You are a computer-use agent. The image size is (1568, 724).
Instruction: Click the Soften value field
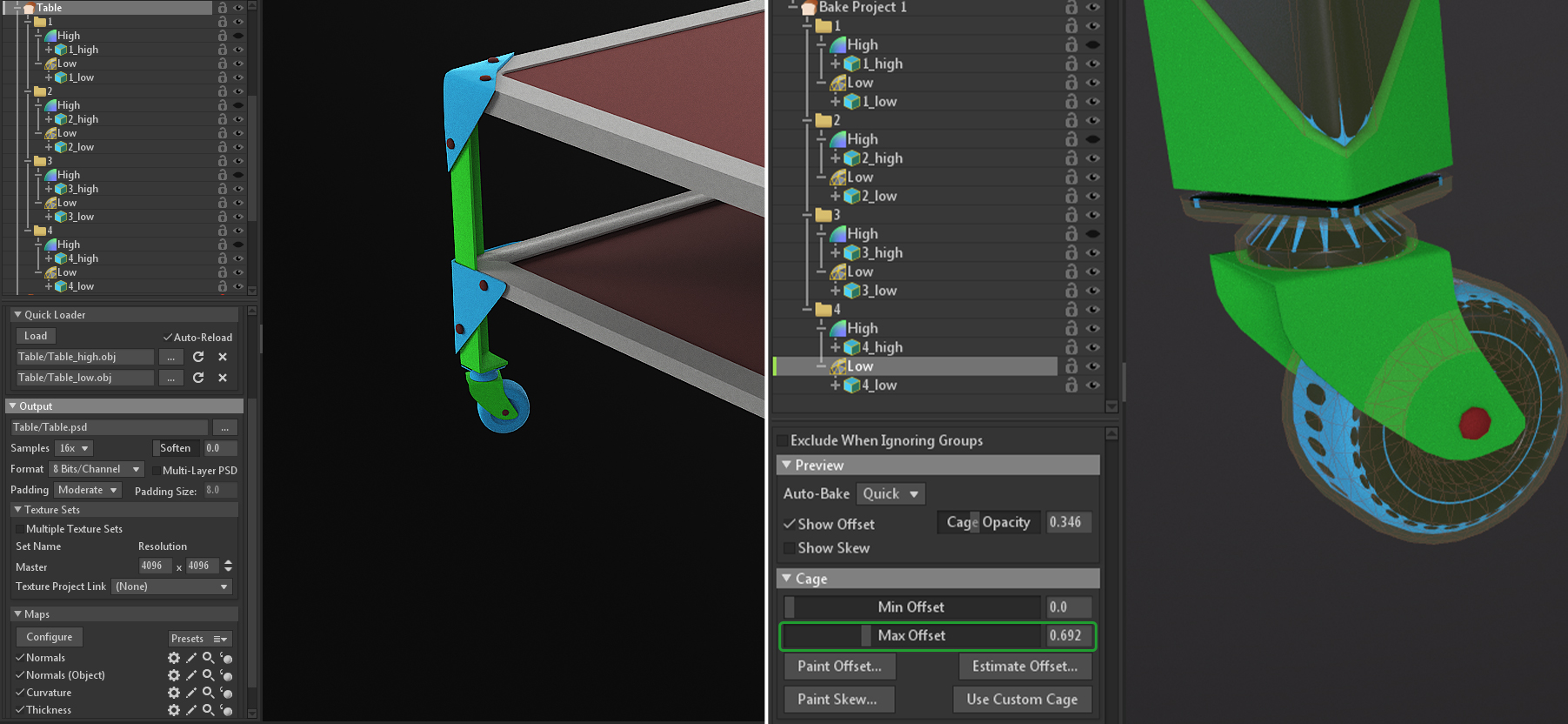coord(220,448)
